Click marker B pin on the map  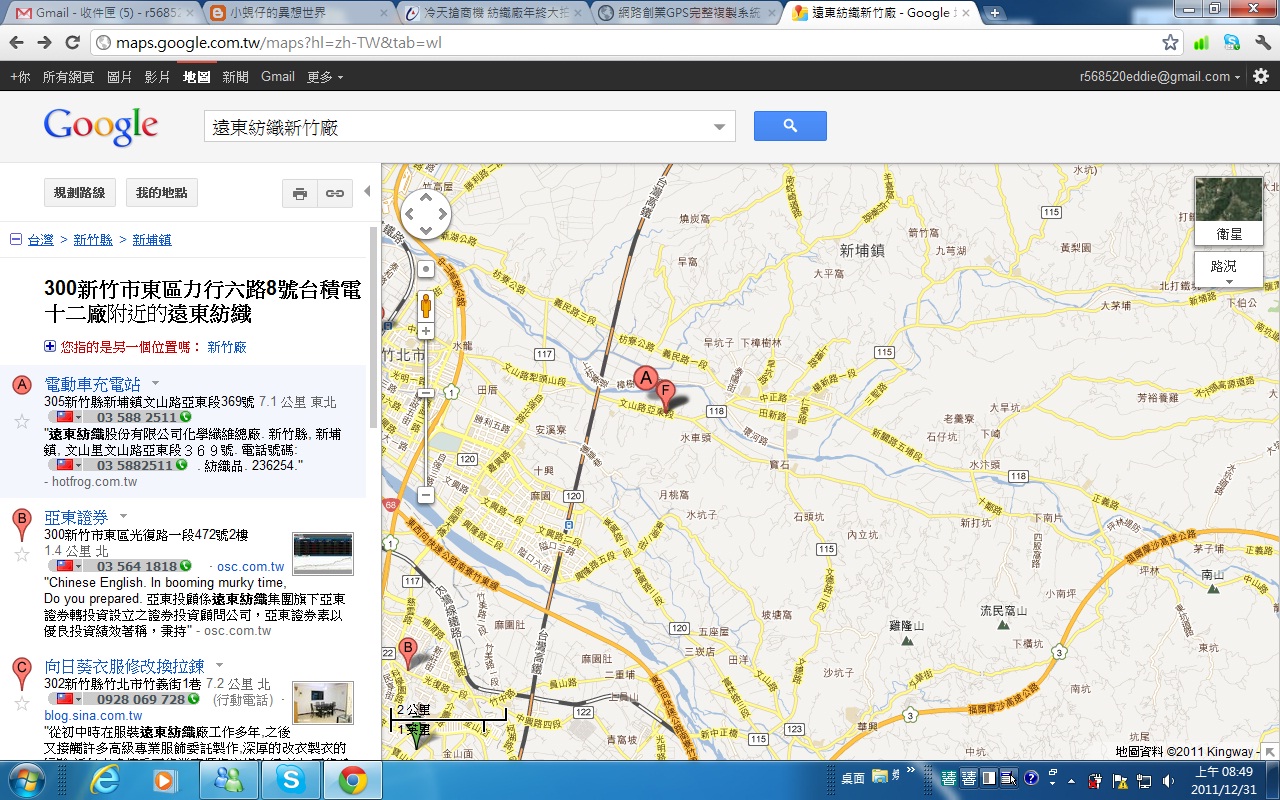(407, 652)
